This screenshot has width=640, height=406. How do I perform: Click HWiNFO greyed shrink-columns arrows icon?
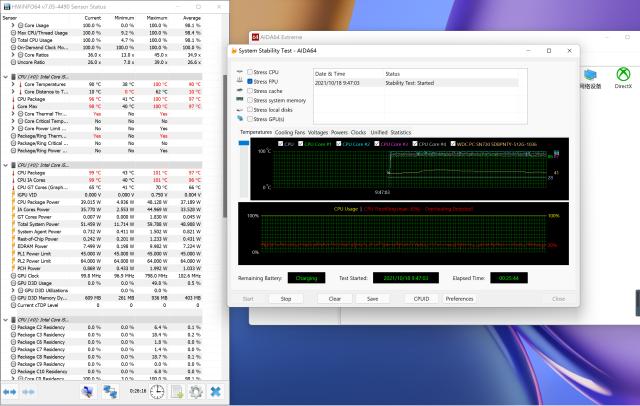tap(28, 392)
